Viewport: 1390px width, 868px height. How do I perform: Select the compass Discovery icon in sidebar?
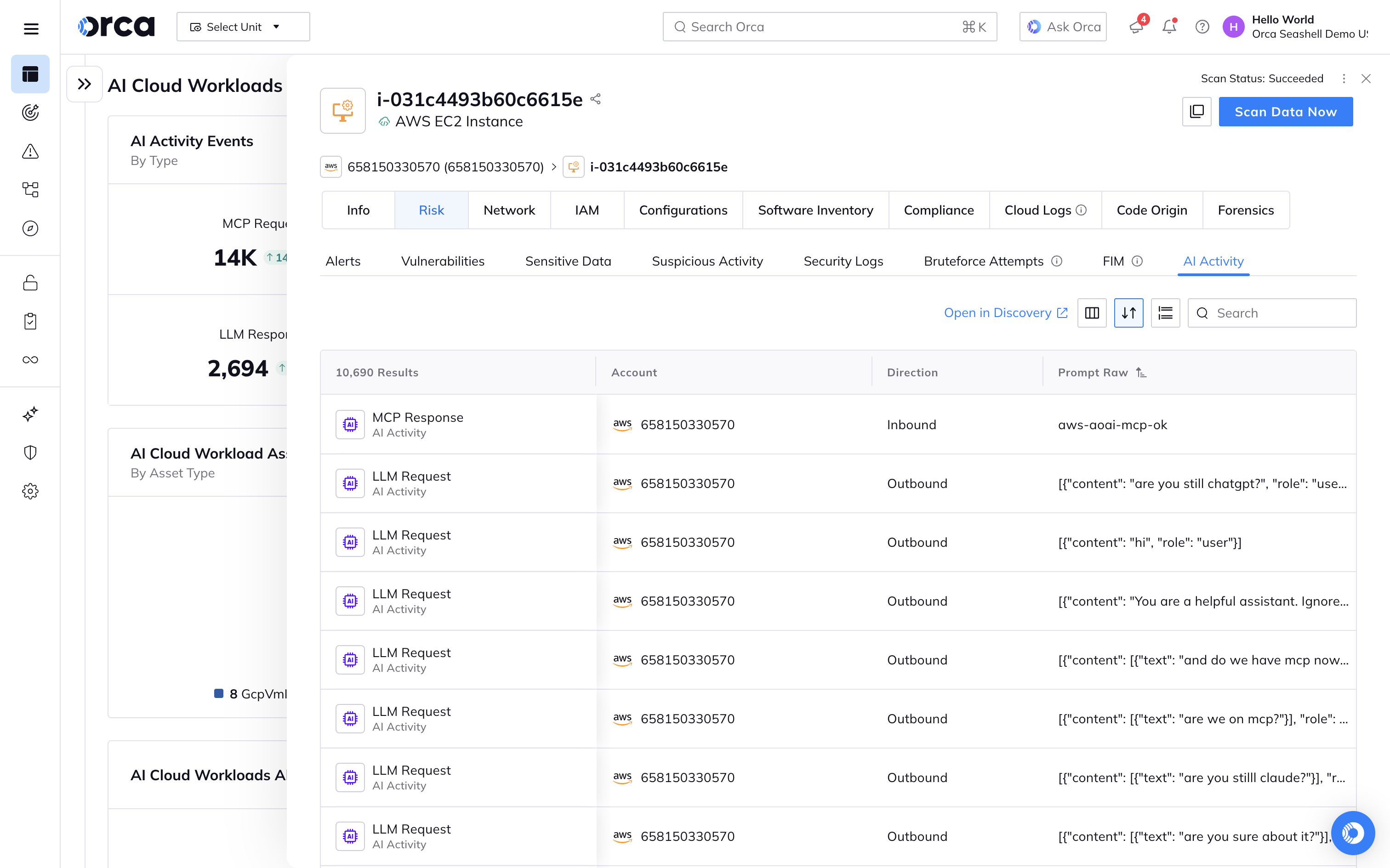[30, 228]
